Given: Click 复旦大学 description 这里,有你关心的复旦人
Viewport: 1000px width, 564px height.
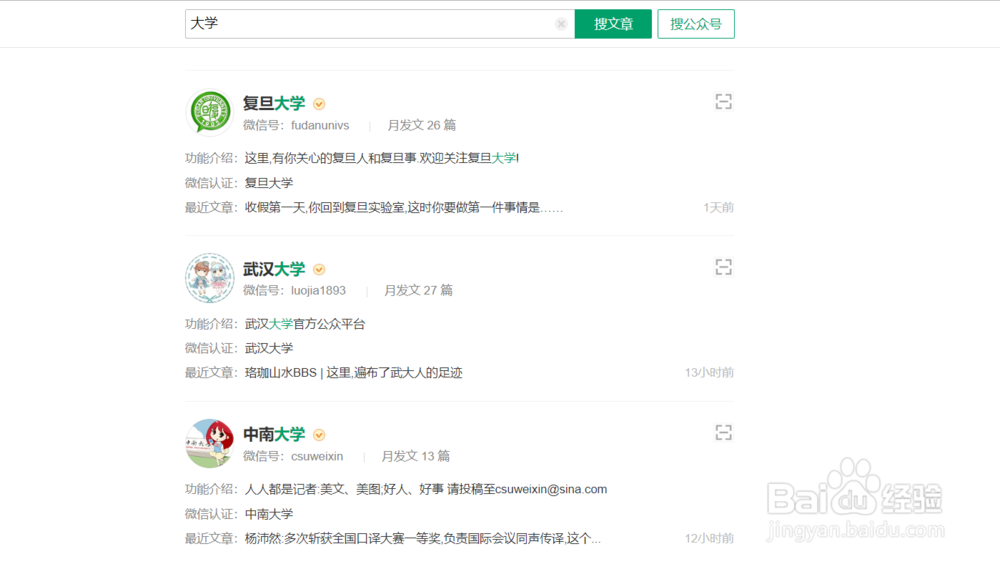Looking at the screenshot, I should [x=381, y=158].
